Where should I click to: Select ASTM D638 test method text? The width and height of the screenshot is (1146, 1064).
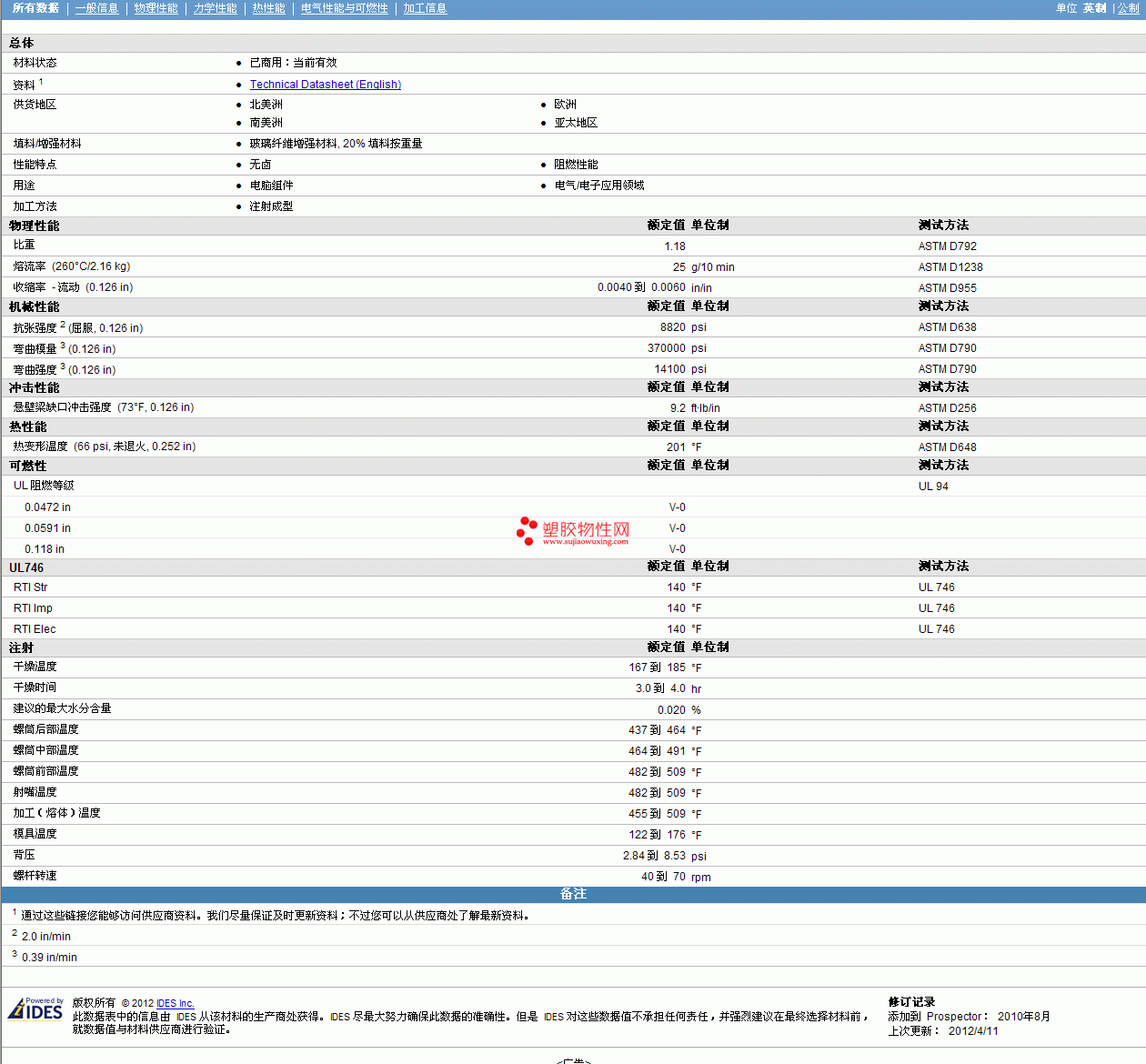pyautogui.click(x=948, y=327)
